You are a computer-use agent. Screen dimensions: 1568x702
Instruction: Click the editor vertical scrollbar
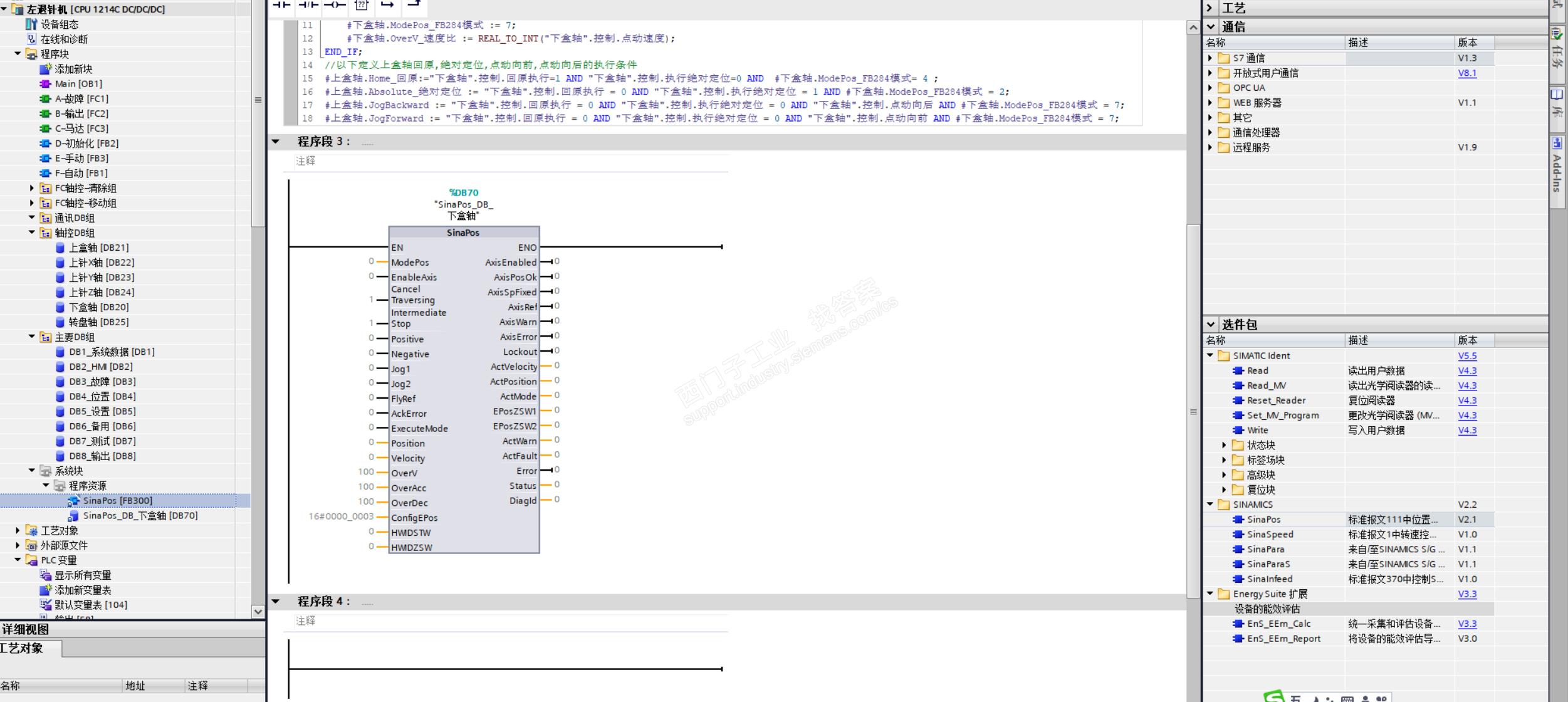pyautogui.click(x=1193, y=411)
